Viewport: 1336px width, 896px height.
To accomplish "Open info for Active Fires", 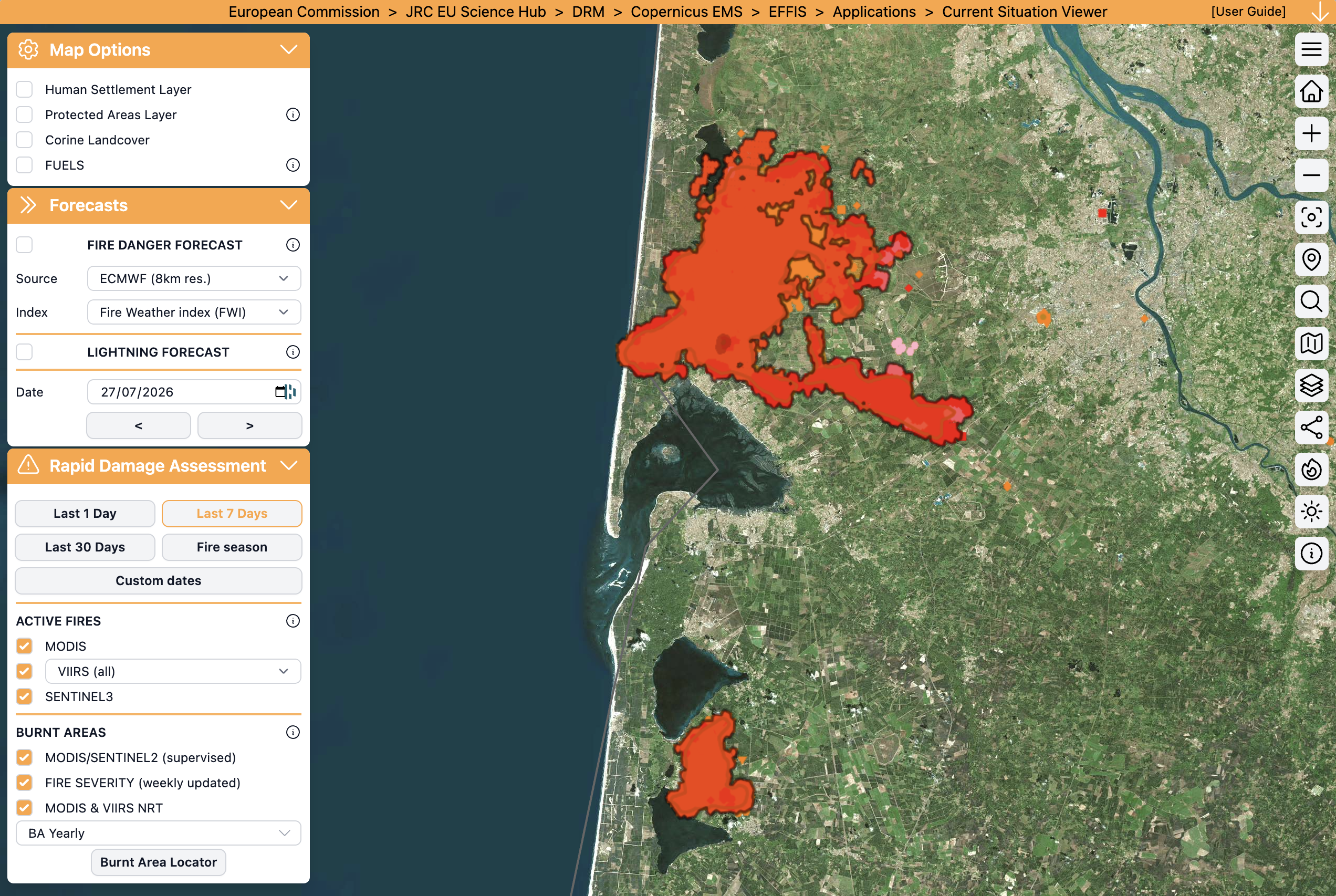I will click(x=293, y=621).
